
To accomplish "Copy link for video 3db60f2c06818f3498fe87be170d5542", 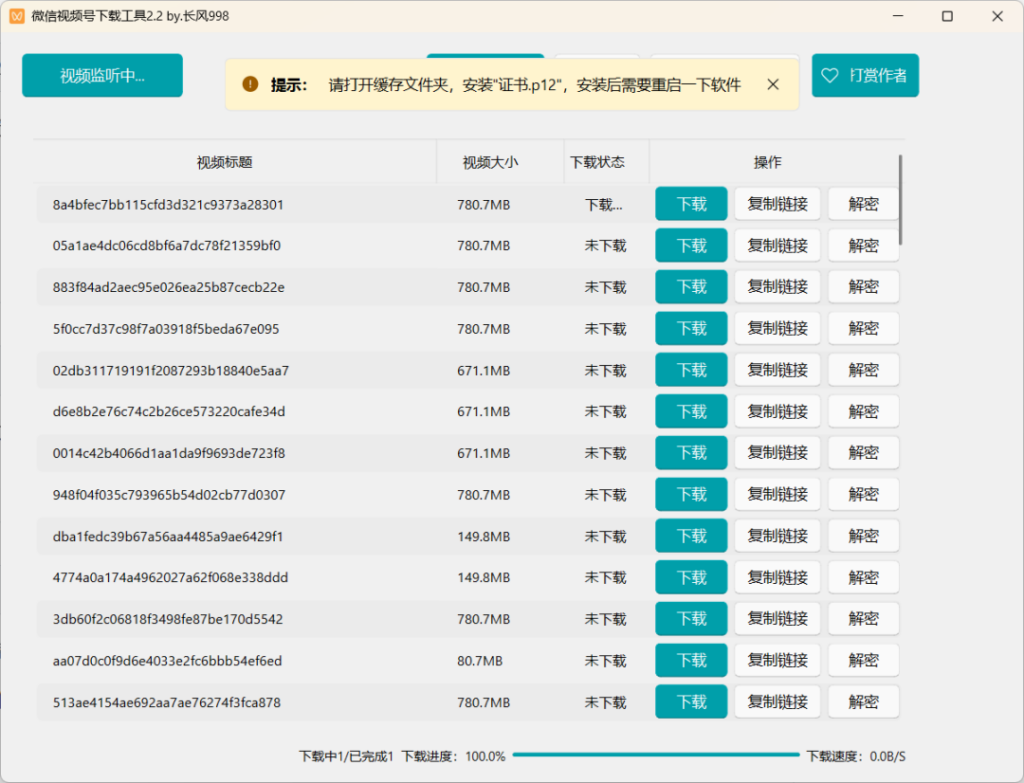I will click(777, 620).
